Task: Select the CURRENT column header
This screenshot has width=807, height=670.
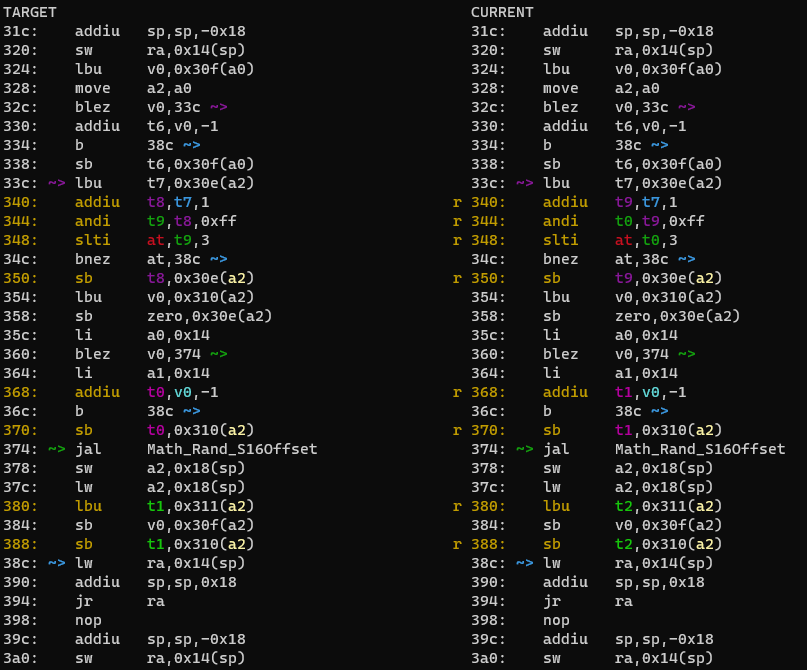Action: click(x=501, y=12)
